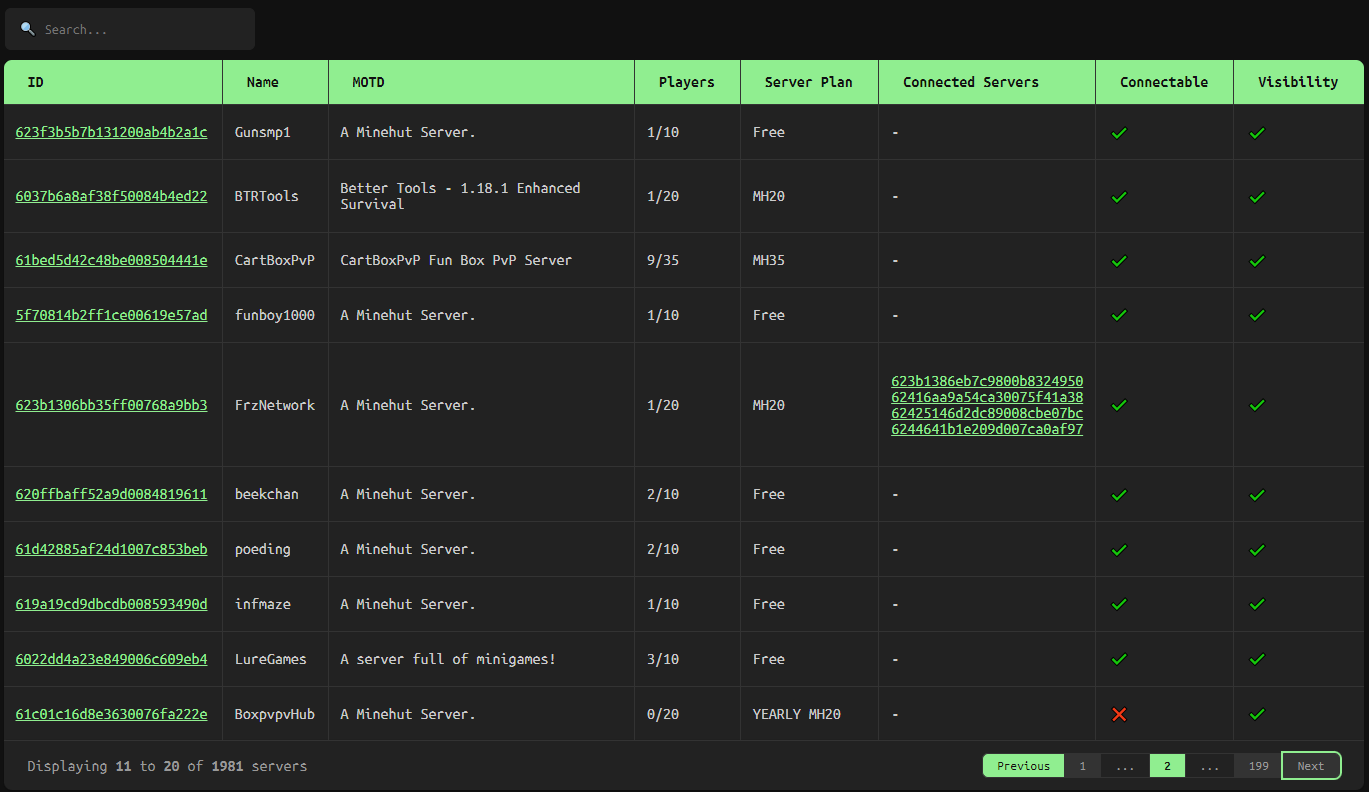Click Visibility checkmark for Gunsmp1 row

coord(1257,133)
